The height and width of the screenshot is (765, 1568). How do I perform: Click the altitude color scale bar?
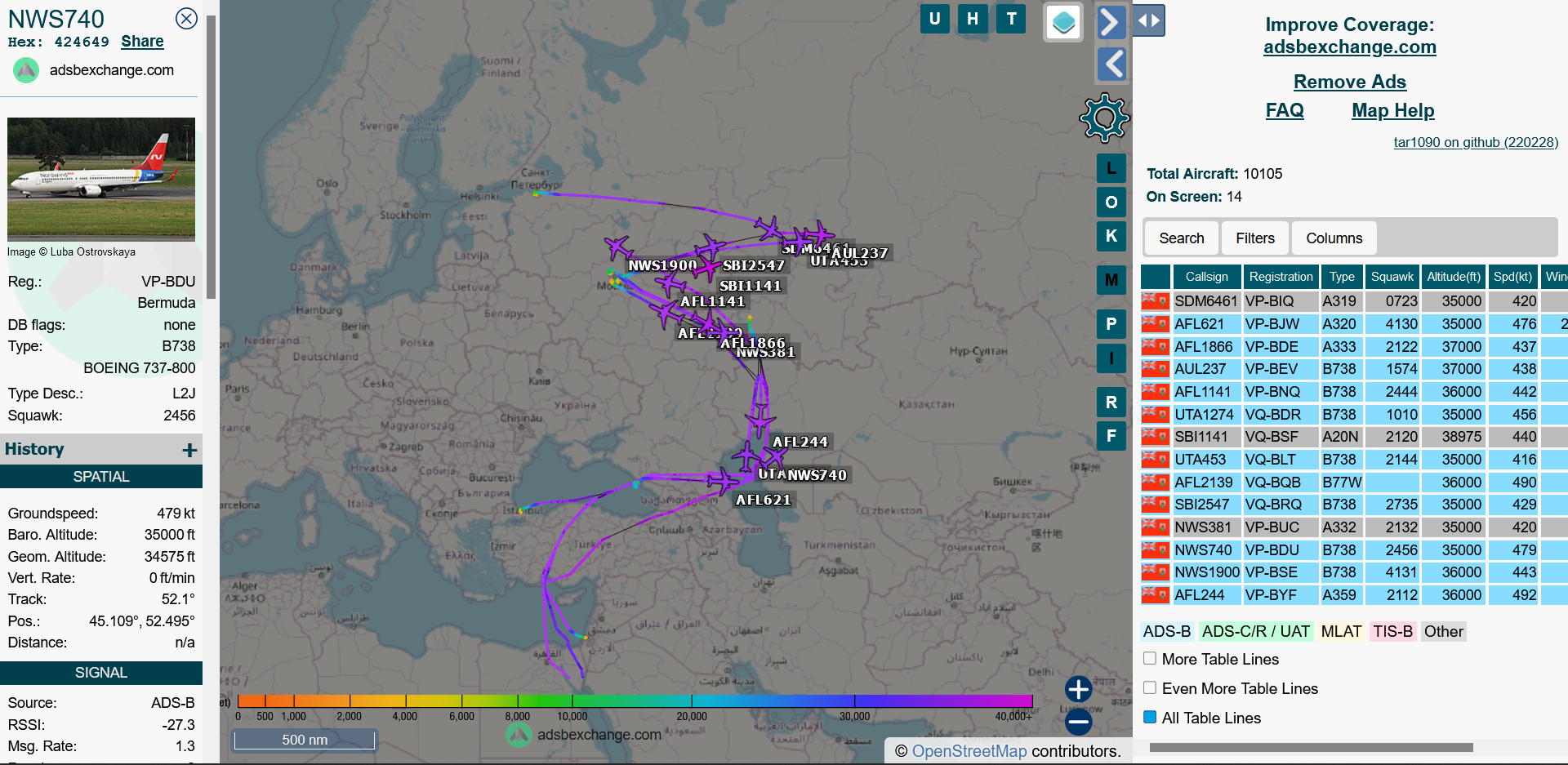tap(635, 701)
